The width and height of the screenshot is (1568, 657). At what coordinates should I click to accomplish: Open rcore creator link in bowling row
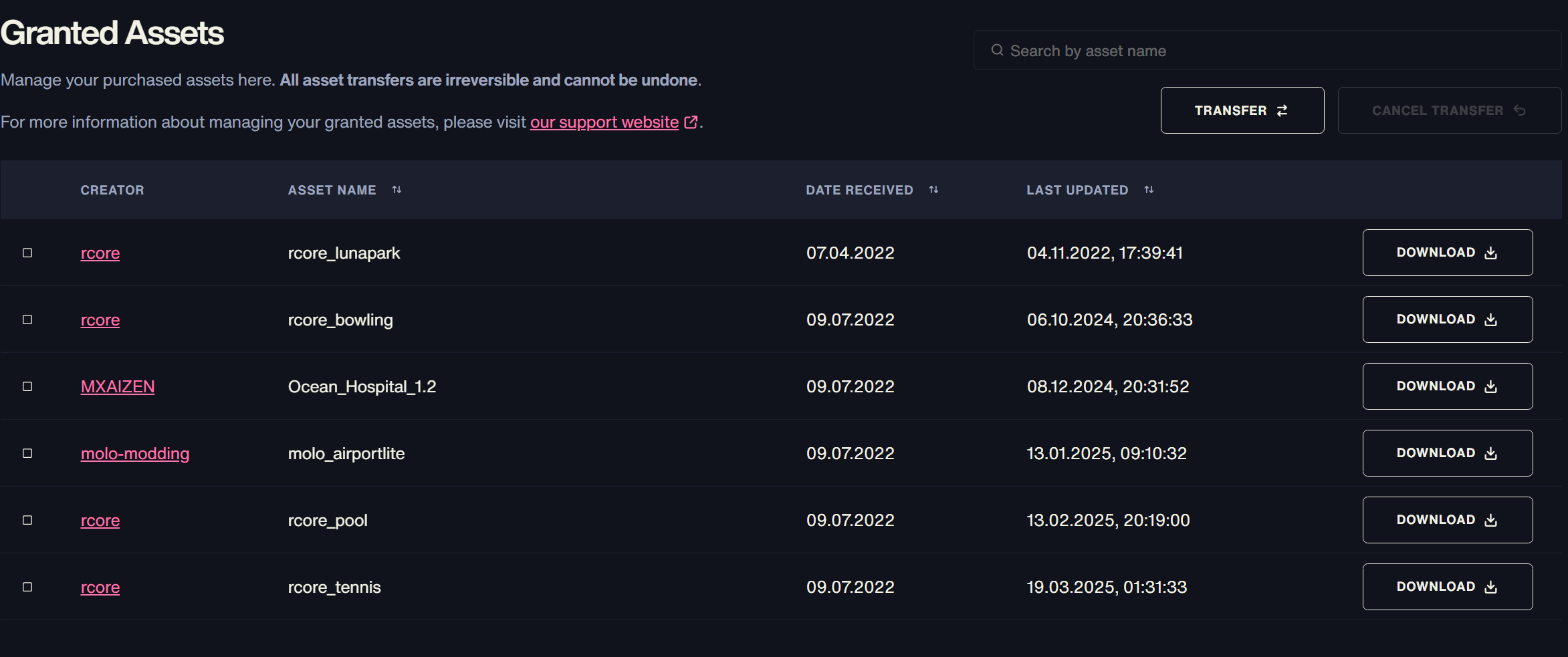tap(100, 320)
